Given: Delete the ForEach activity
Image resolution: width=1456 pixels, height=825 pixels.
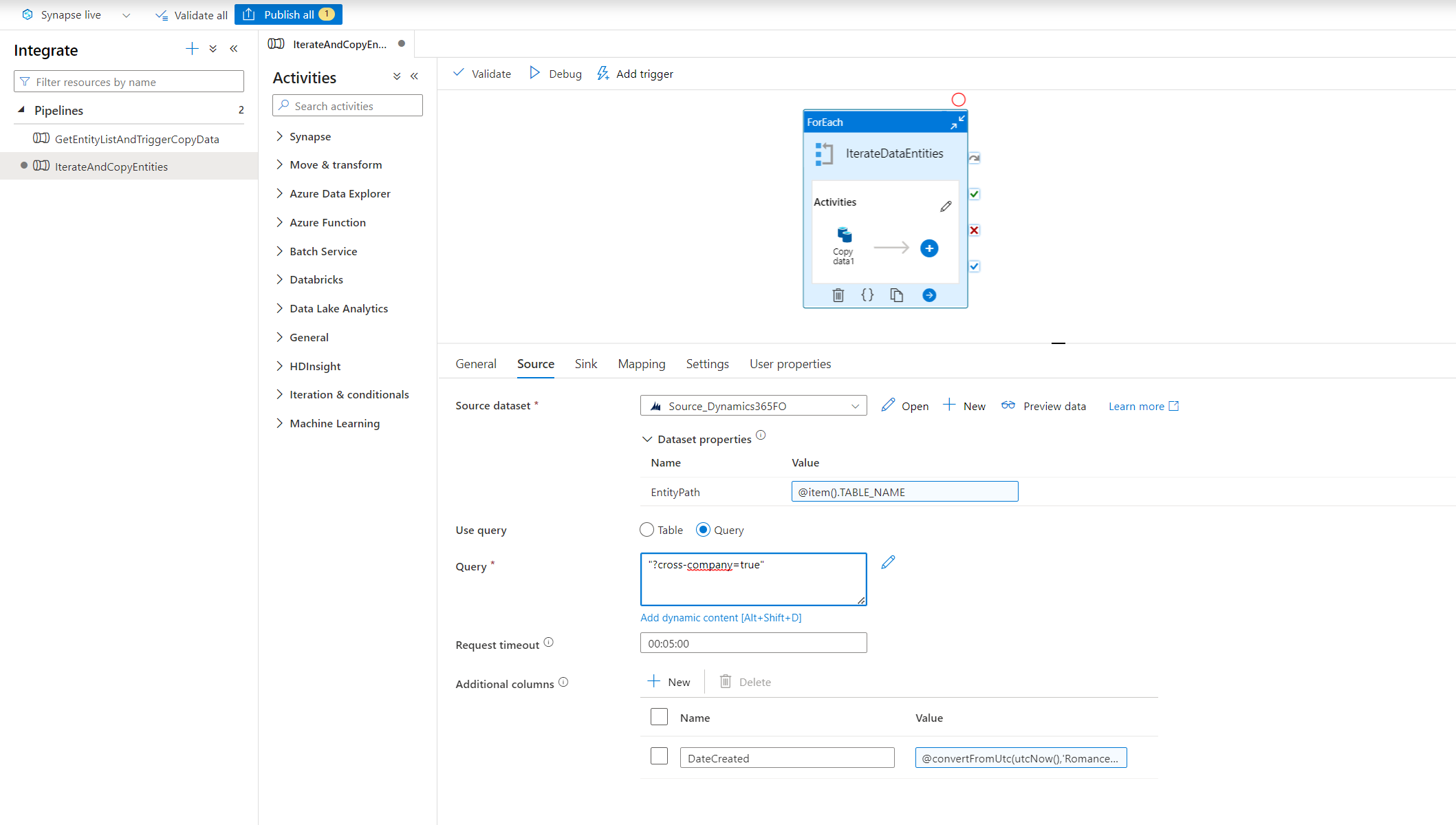Looking at the screenshot, I should pos(838,295).
